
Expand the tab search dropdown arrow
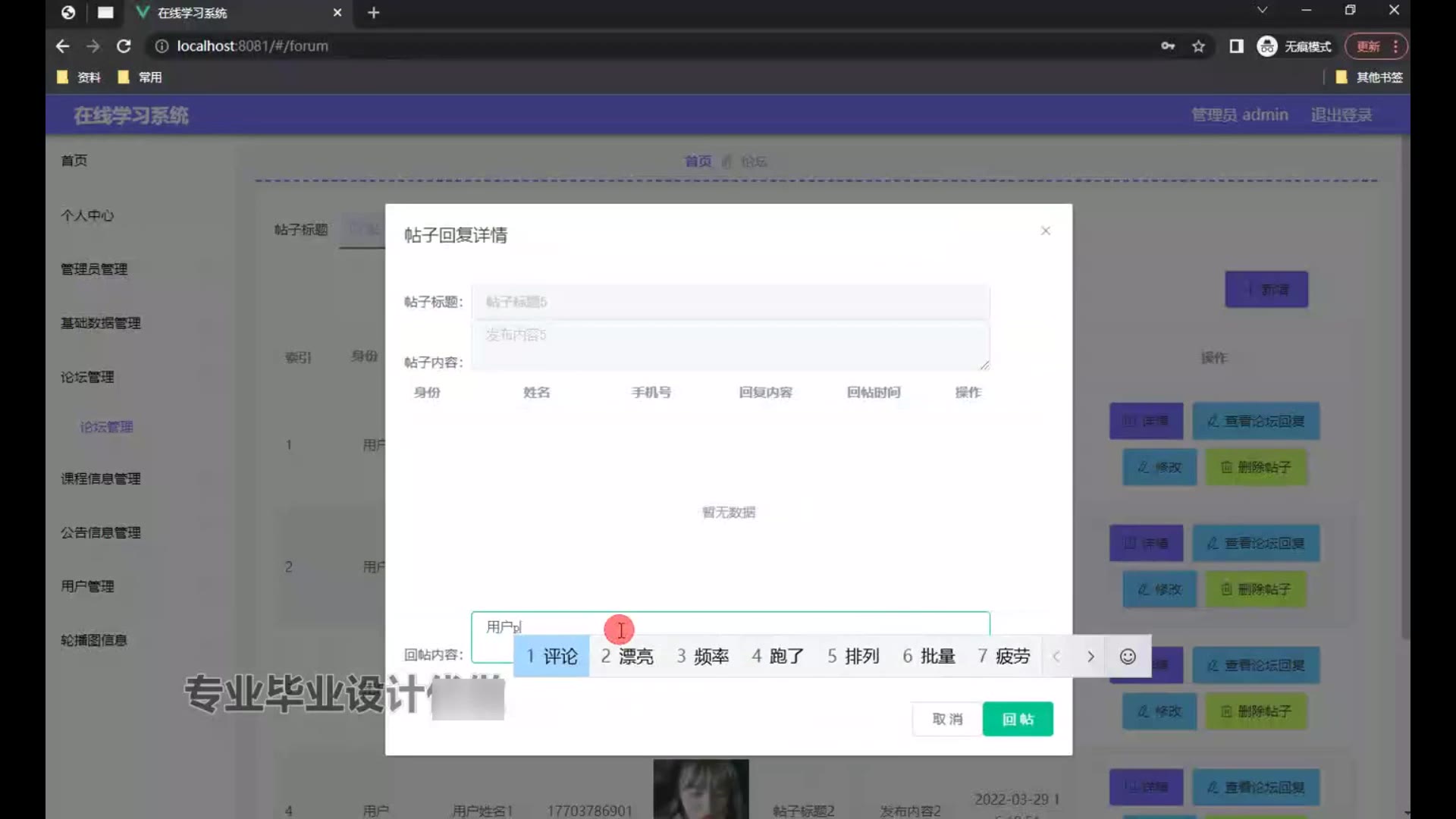tap(1262, 10)
